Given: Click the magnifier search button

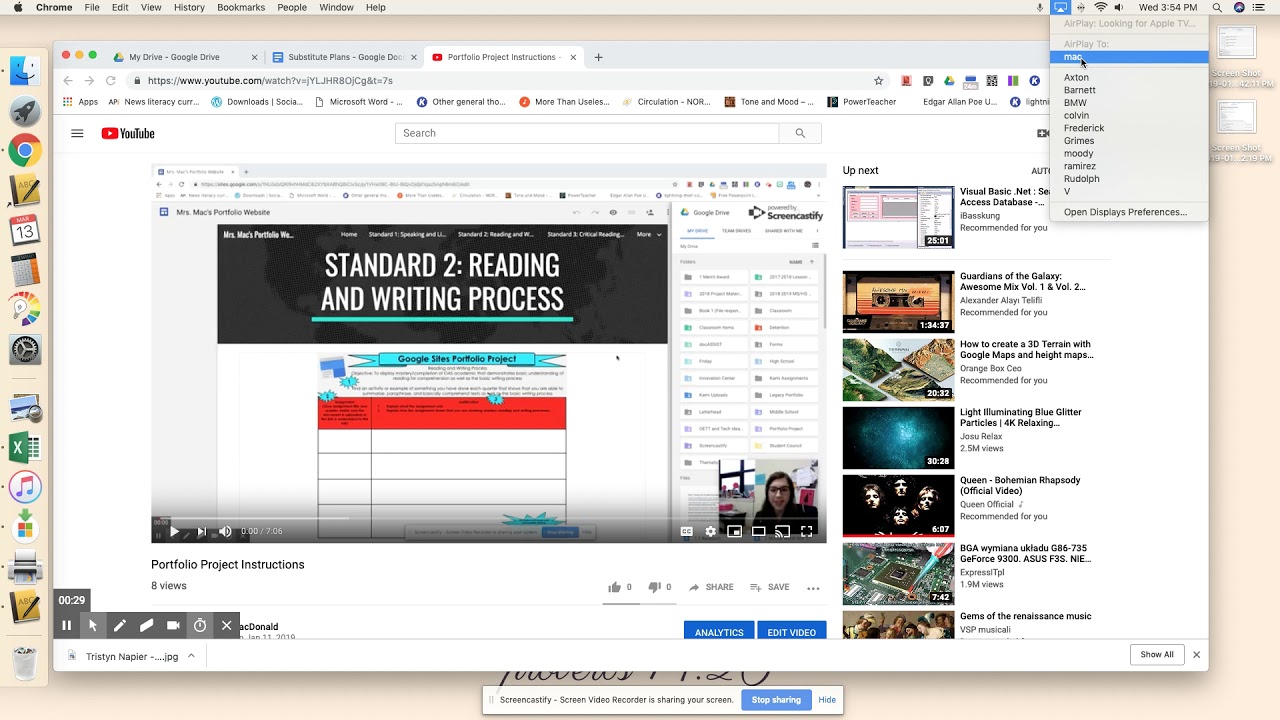Looking at the screenshot, I should [800, 133].
